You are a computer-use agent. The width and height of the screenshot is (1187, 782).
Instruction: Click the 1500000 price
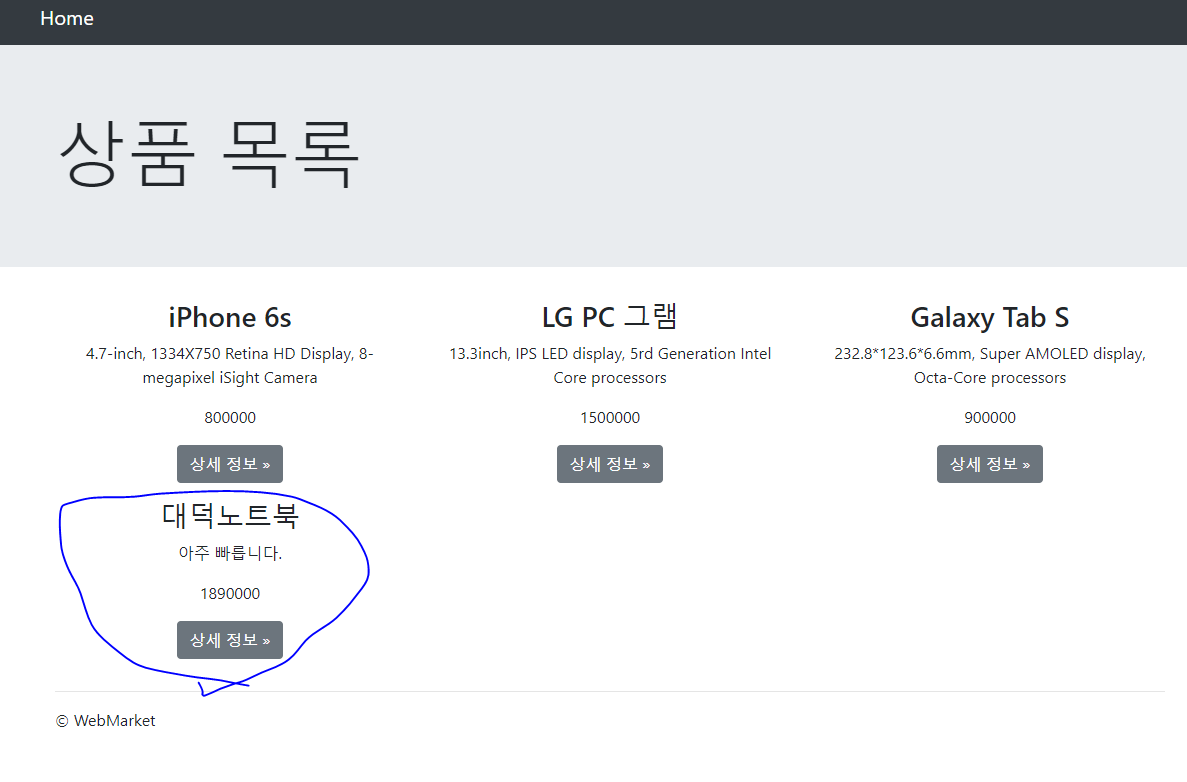pos(610,418)
